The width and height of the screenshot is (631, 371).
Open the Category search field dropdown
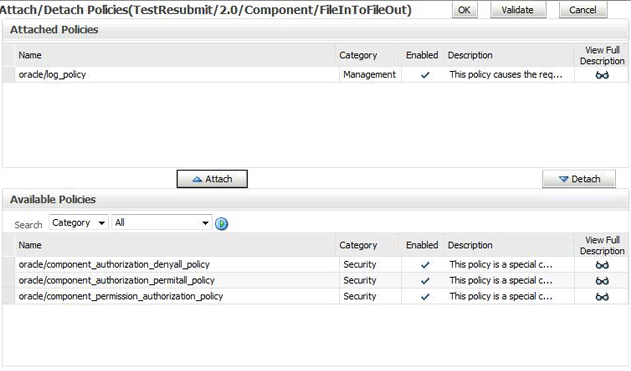(78, 223)
